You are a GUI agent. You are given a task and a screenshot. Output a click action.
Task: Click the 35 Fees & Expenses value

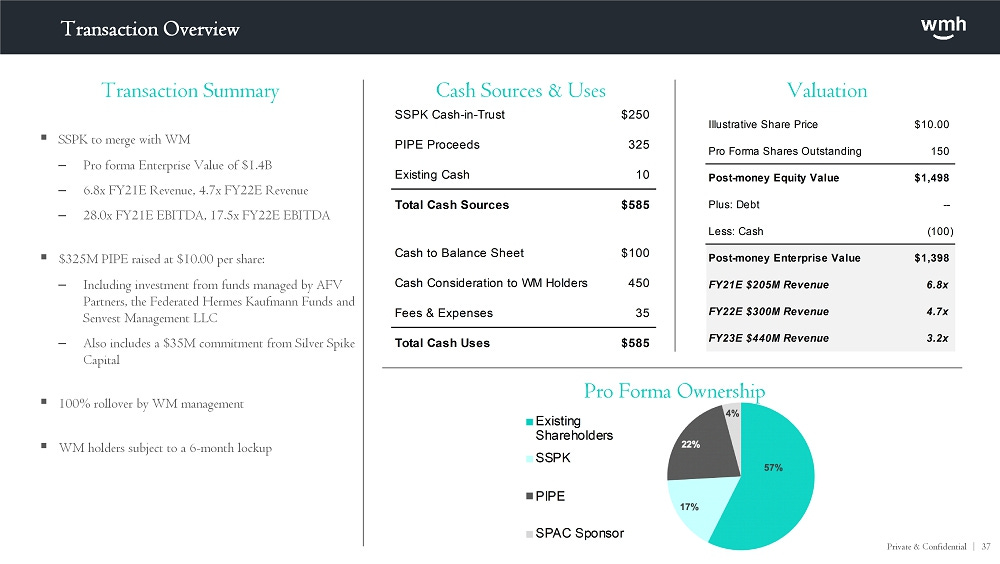(642, 313)
